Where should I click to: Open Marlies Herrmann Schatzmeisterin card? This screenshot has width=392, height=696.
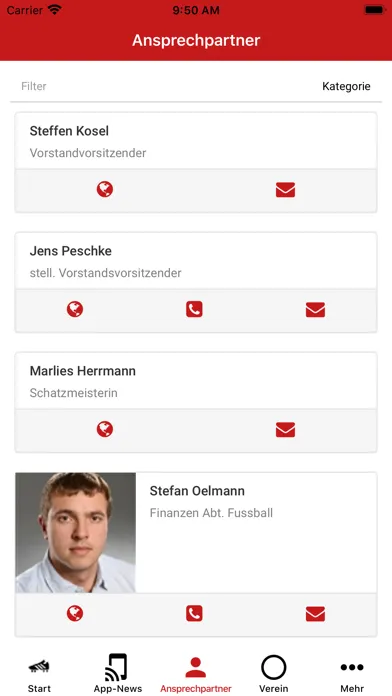point(196,381)
